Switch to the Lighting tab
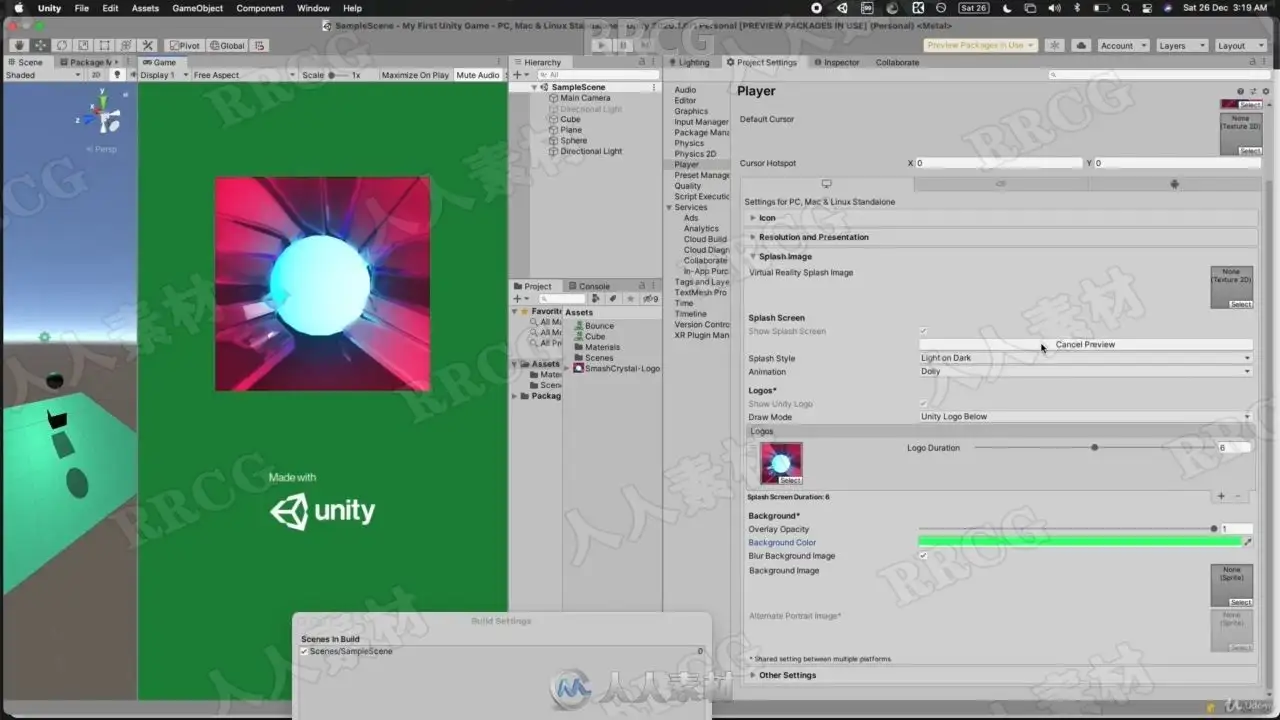 click(689, 62)
